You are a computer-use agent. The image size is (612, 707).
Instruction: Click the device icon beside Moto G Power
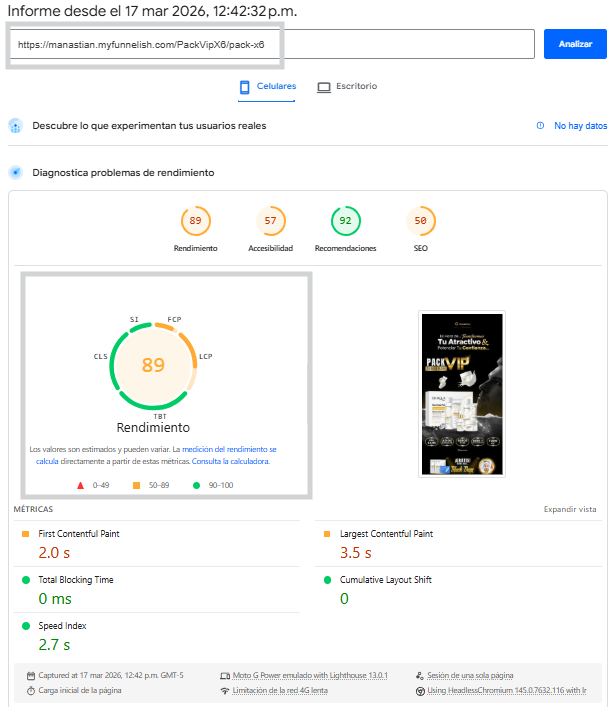[x=224, y=676]
